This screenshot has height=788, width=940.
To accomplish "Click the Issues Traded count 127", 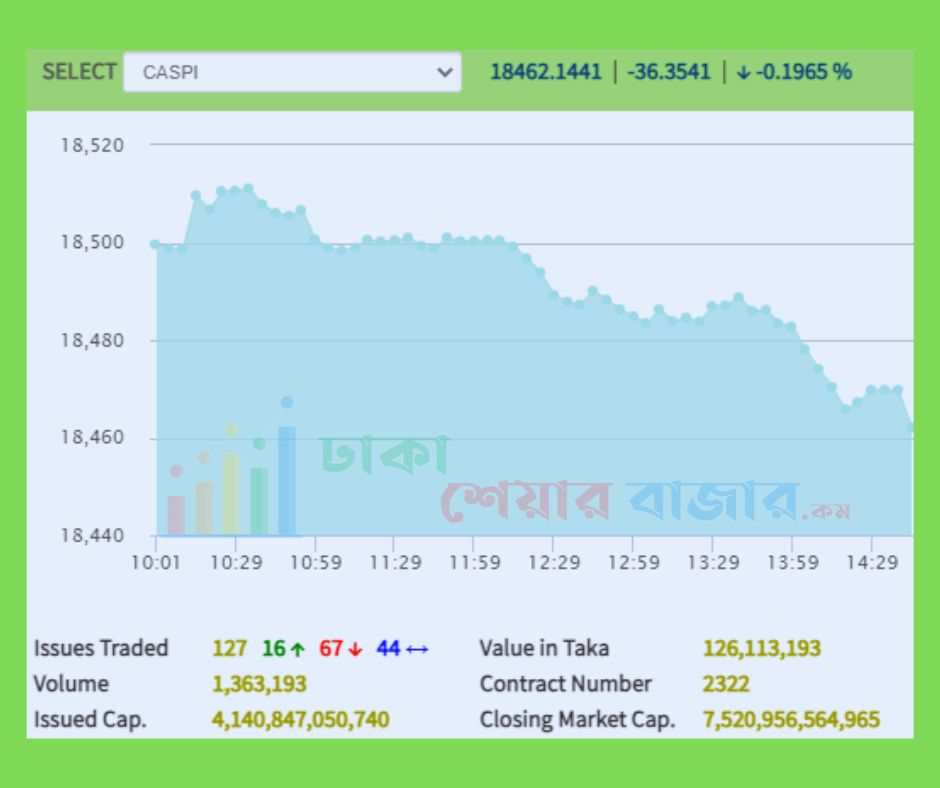I will pyautogui.click(x=229, y=649).
